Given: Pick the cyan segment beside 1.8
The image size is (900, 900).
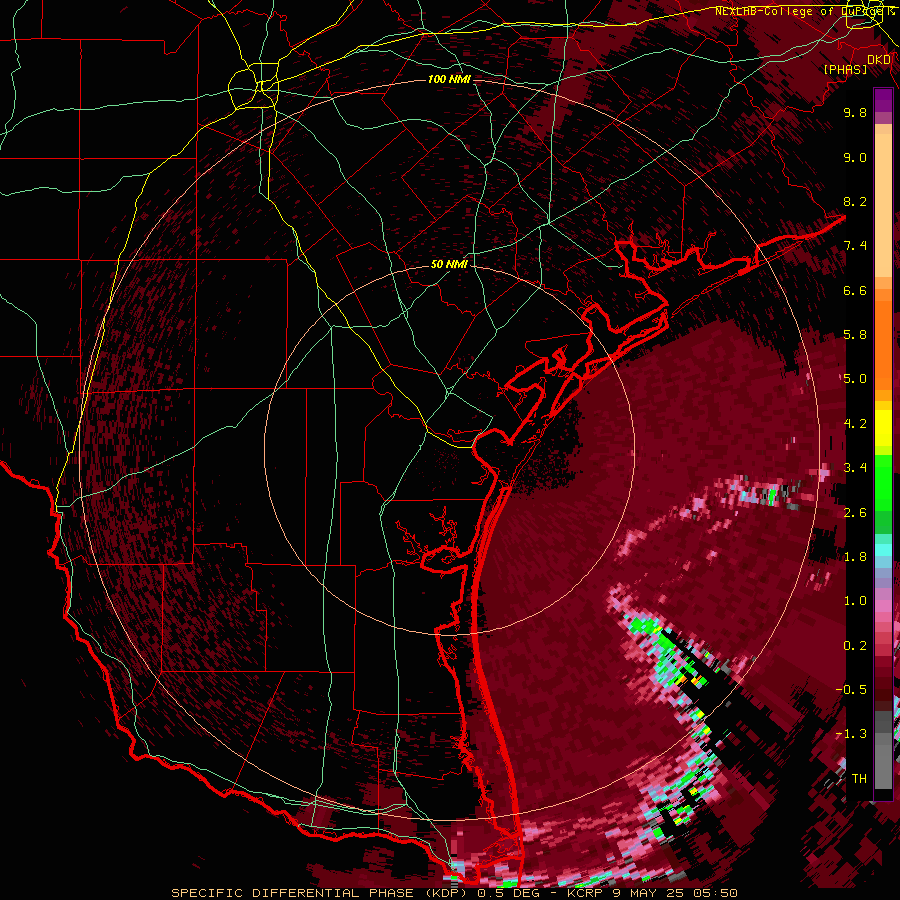Looking at the screenshot, I should pyautogui.click(x=883, y=550).
